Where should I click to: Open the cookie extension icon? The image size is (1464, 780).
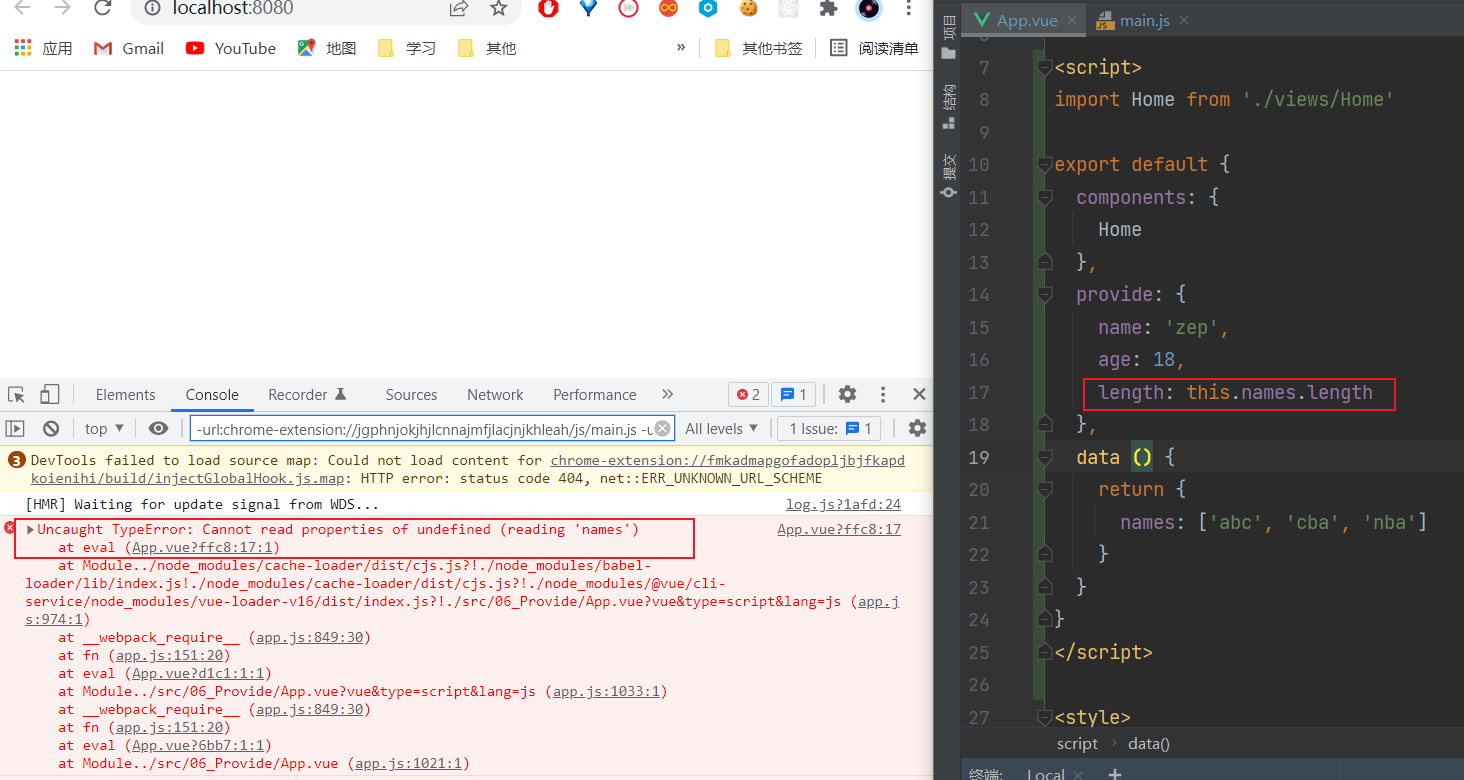[748, 9]
